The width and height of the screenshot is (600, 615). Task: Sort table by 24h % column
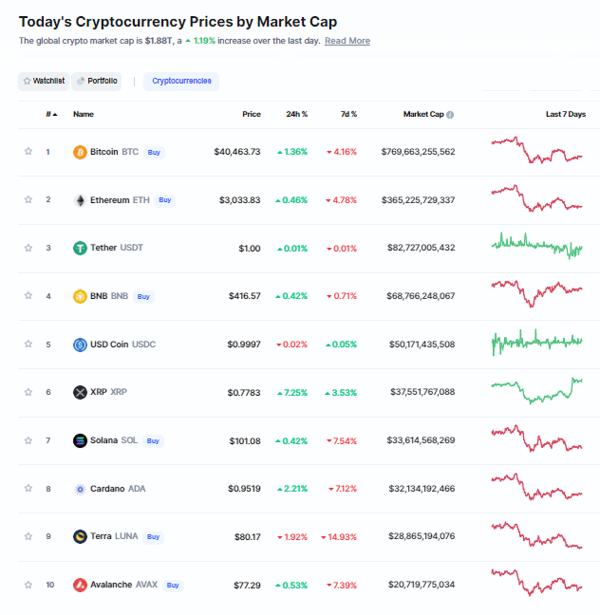297,114
